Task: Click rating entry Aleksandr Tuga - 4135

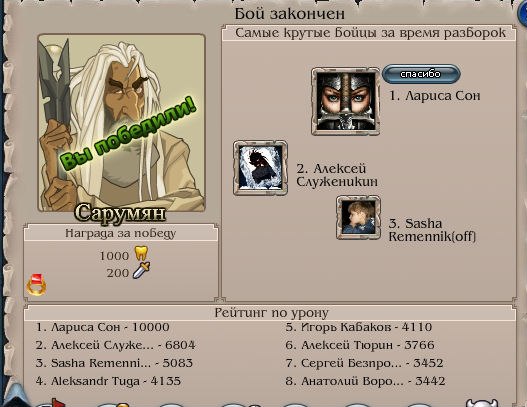Action: (x=108, y=381)
